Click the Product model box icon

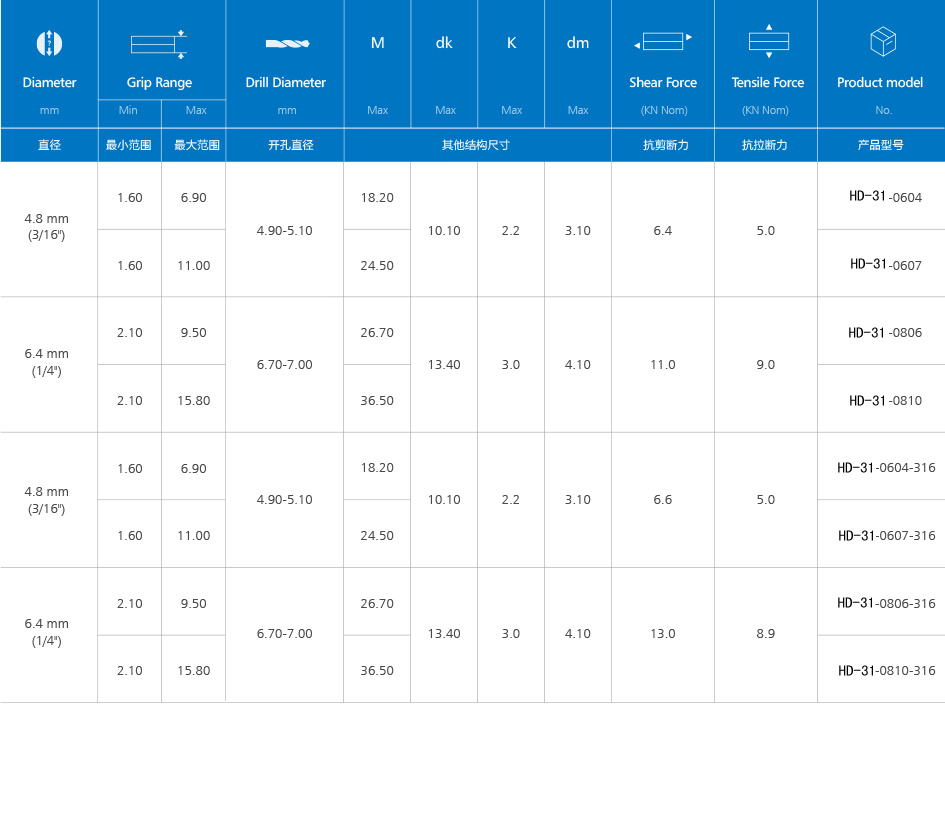click(883, 42)
